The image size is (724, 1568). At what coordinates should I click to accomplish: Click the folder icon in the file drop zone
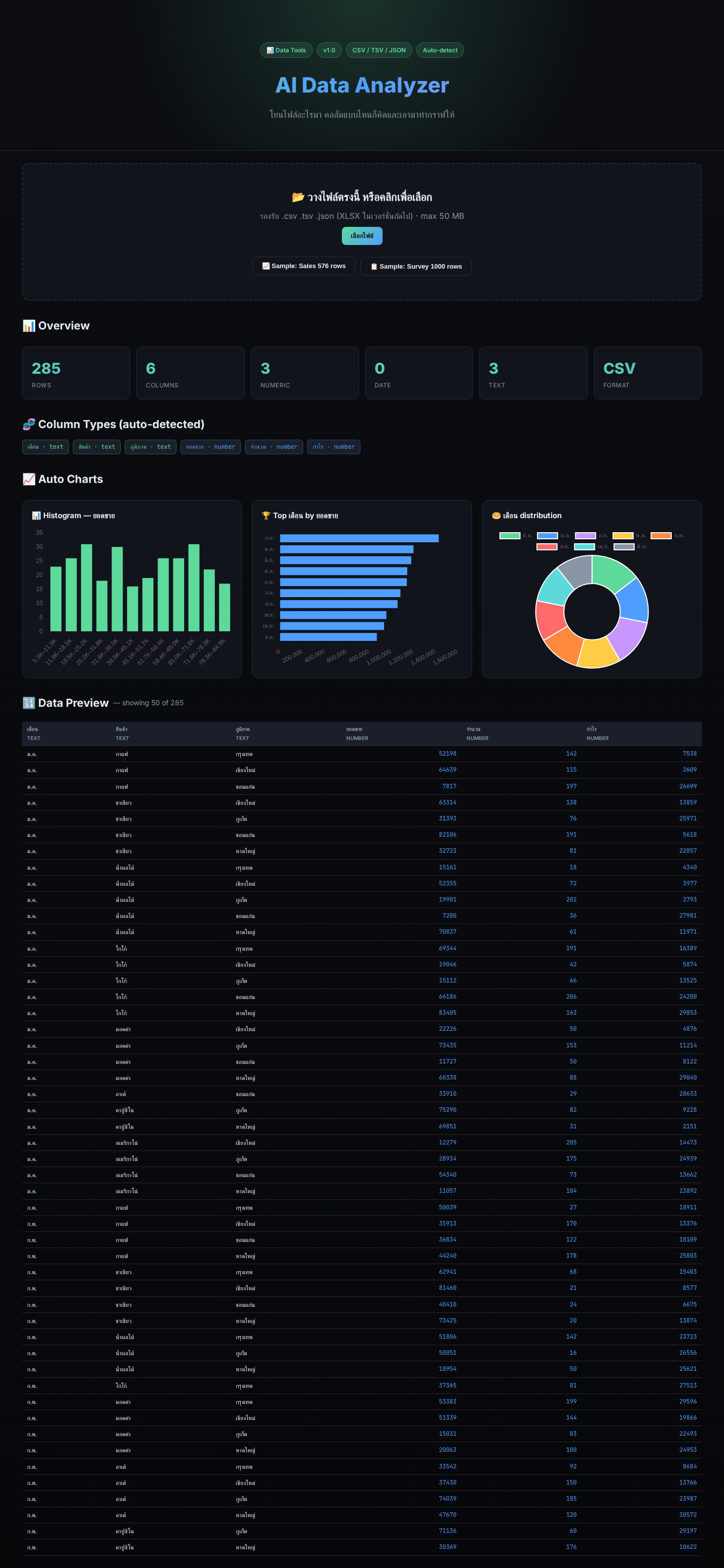(x=298, y=197)
